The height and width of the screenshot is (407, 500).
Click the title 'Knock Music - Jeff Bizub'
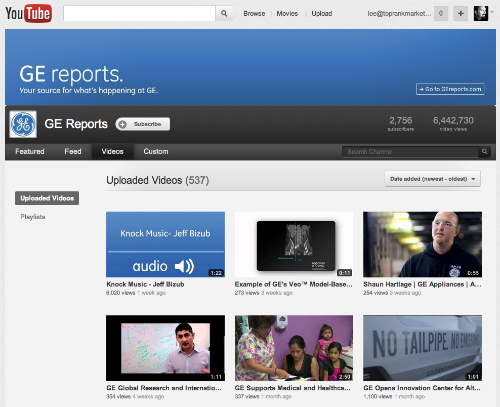pyautogui.click(x=145, y=284)
